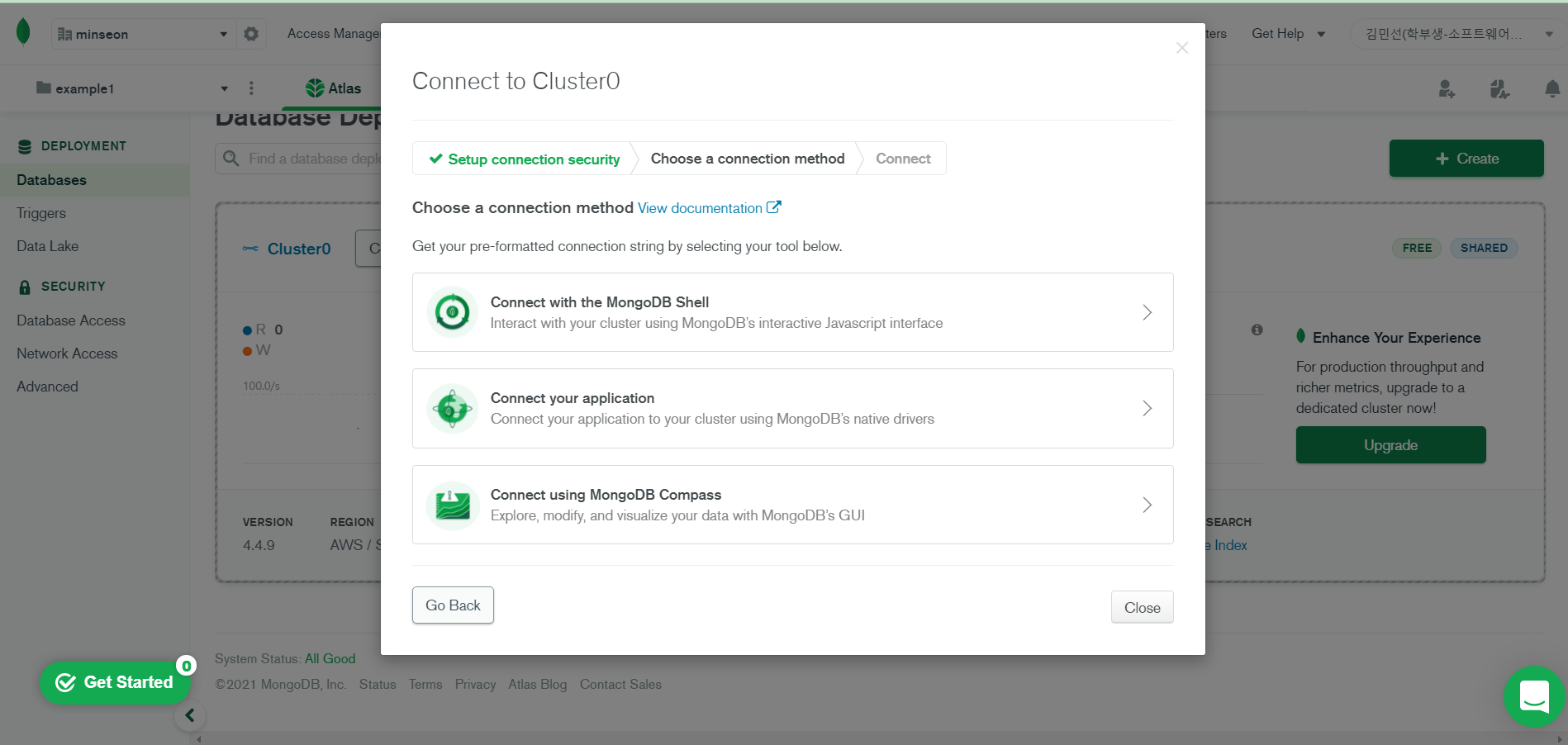Click All Good system status link
The image size is (1568, 745).
(330, 659)
